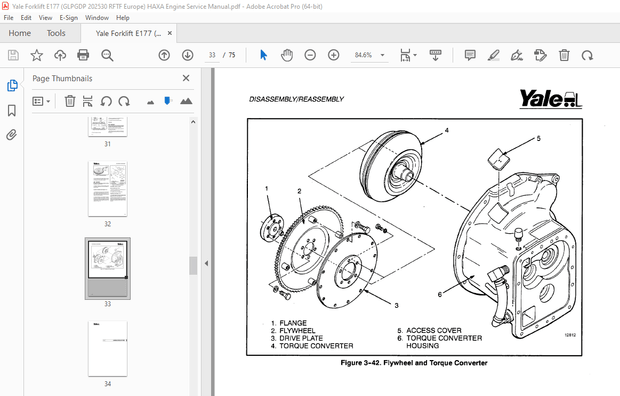This screenshot has width=620, height=396.
Task: Click the star bookmark icon
Action: pos(37,55)
